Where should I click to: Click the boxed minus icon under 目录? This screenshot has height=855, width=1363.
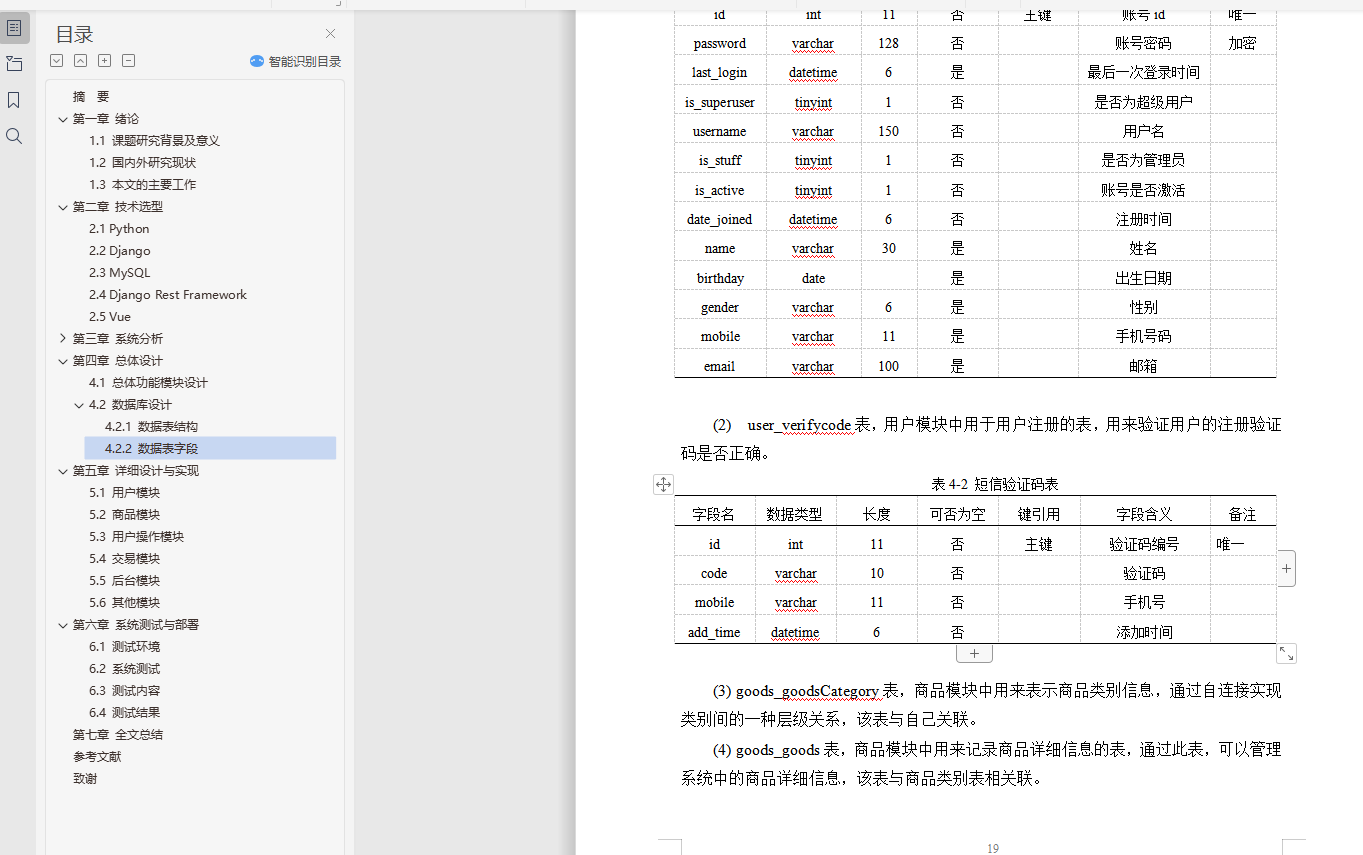click(129, 61)
